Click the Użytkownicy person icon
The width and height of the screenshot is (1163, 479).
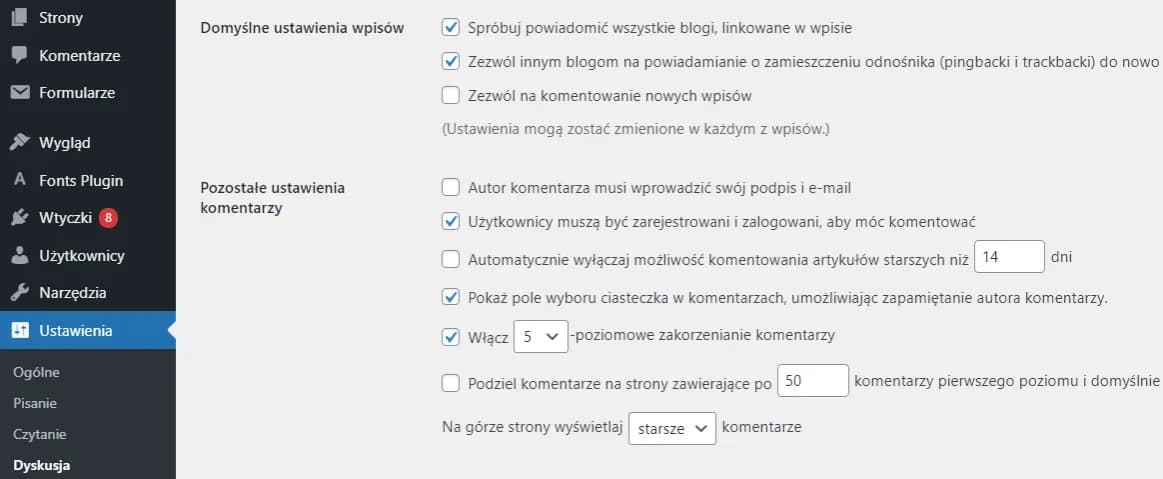(19, 255)
